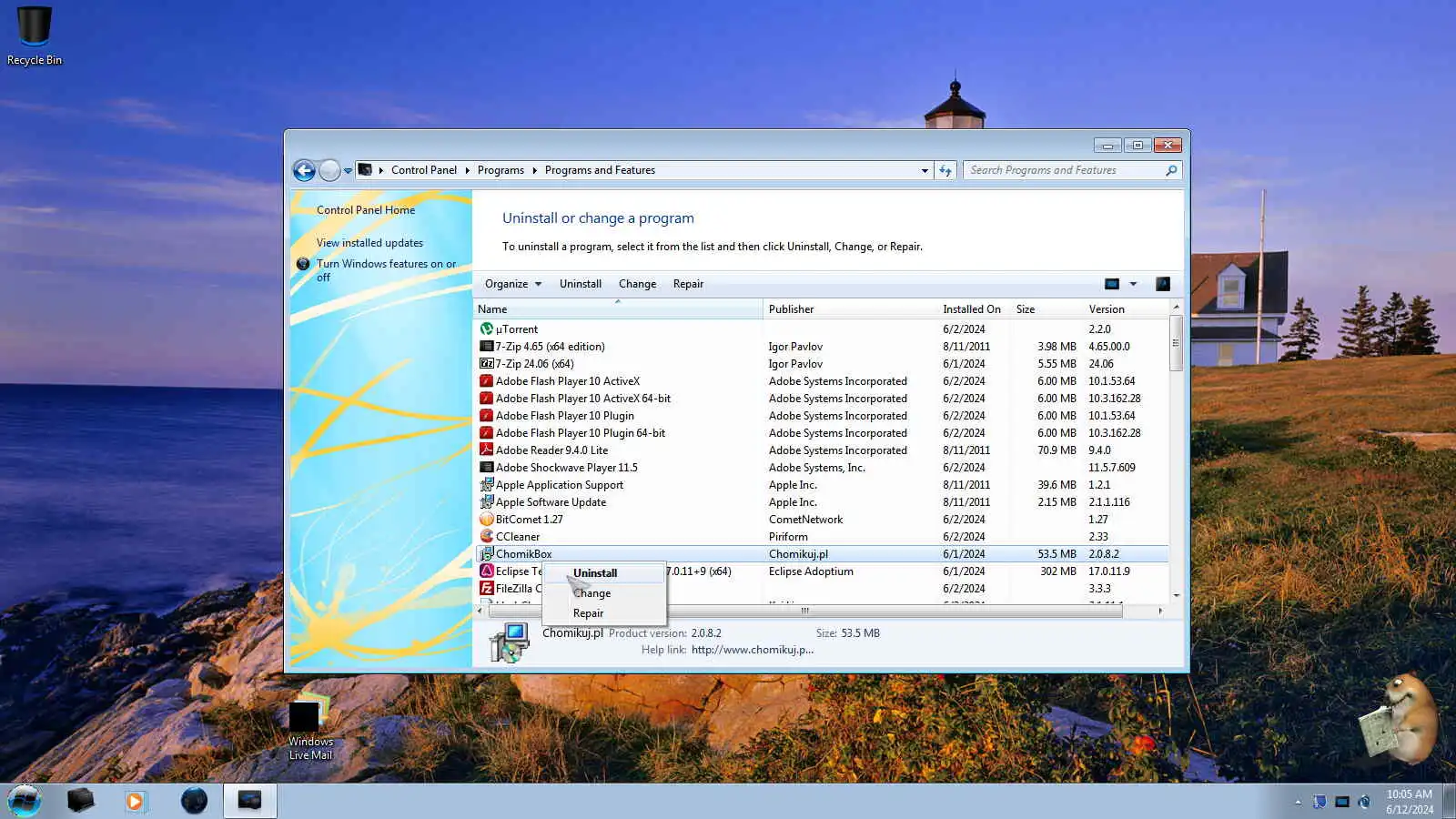Click the Forward navigation arrow button
Screen dimensions: 1456x819
click(329, 170)
